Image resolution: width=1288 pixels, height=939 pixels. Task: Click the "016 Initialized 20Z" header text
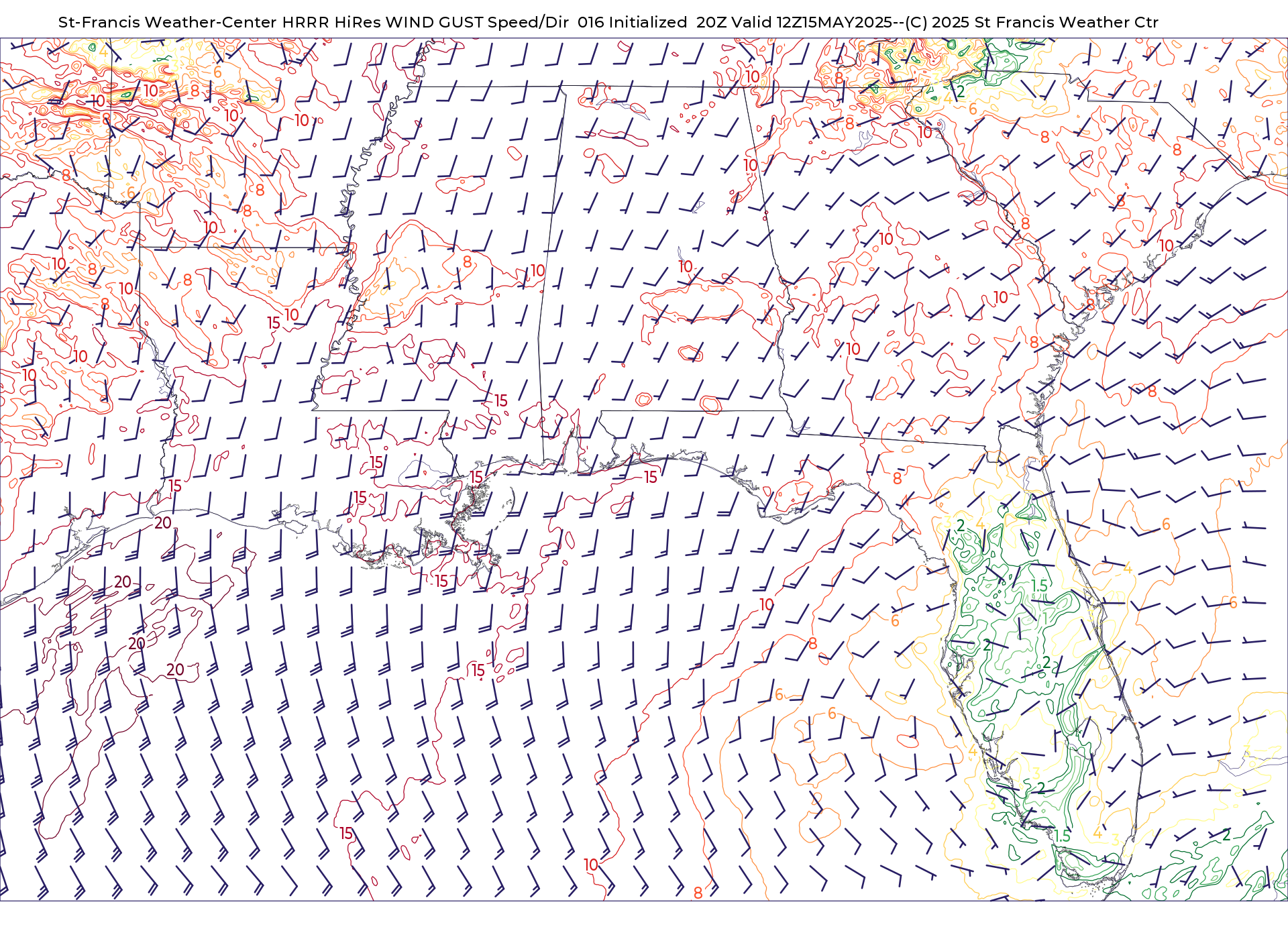point(653,22)
